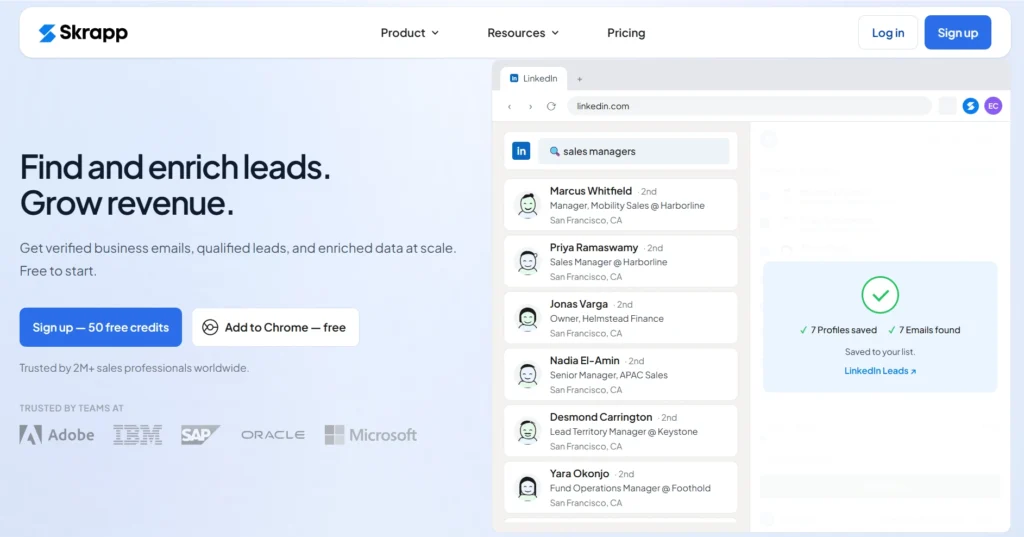Click Add to Chrome — free button

(275, 327)
